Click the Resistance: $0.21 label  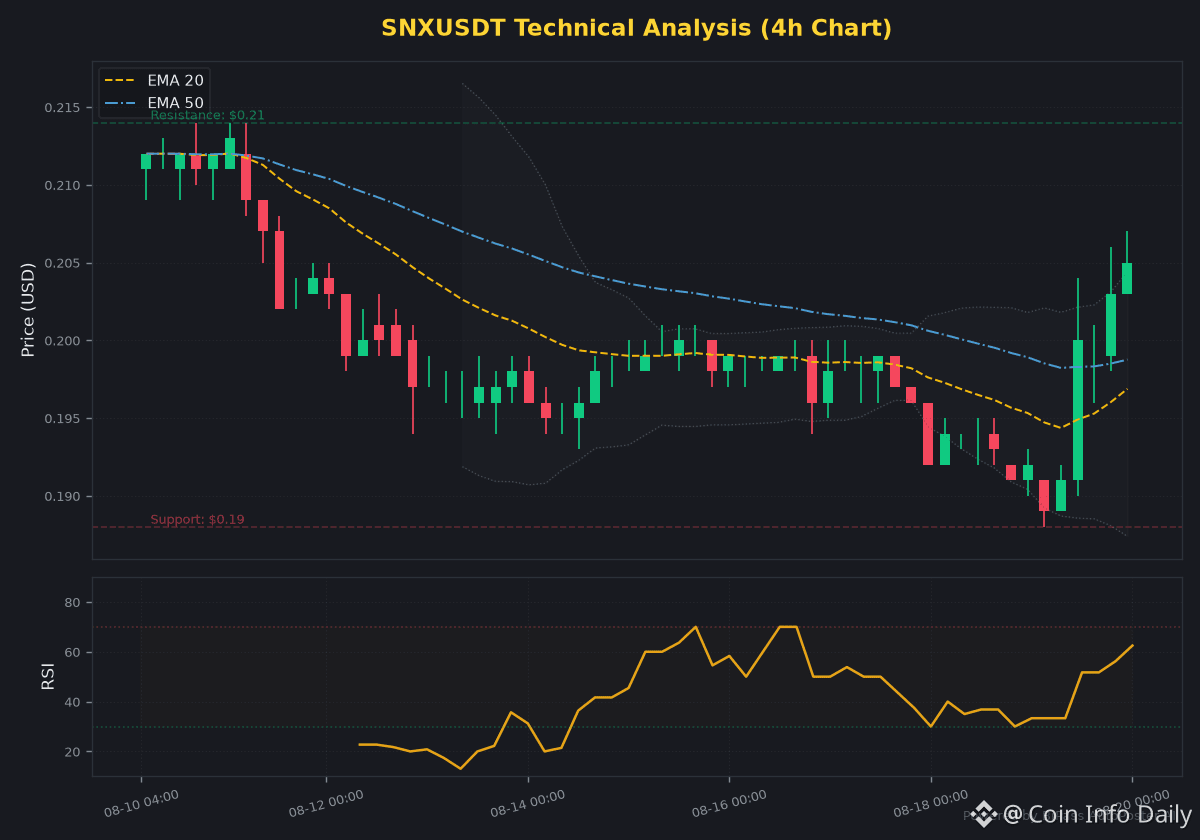coord(208,115)
